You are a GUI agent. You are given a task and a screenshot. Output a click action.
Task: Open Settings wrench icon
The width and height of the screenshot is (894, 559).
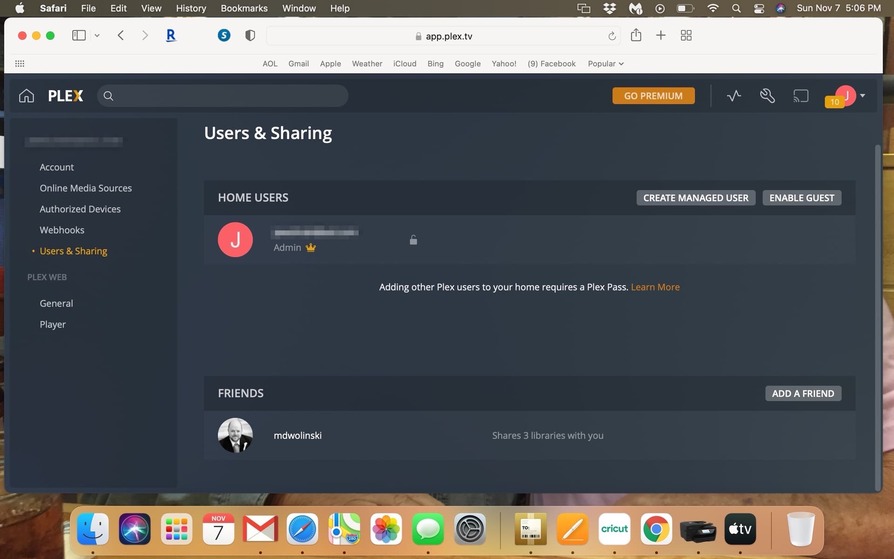point(767,96)
